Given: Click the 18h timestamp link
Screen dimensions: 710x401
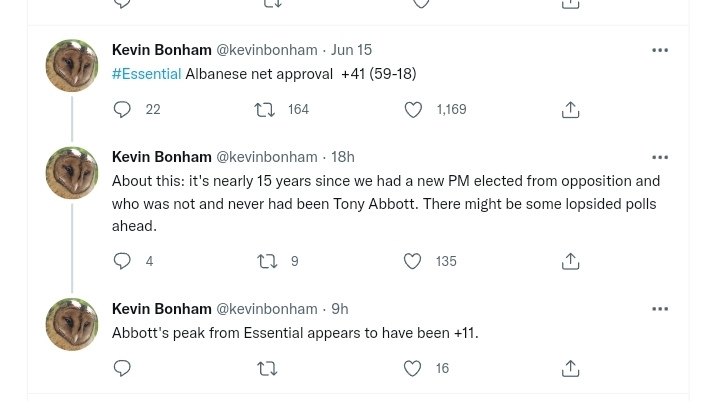Looking at the screenshot, I should tap(342, 157).
